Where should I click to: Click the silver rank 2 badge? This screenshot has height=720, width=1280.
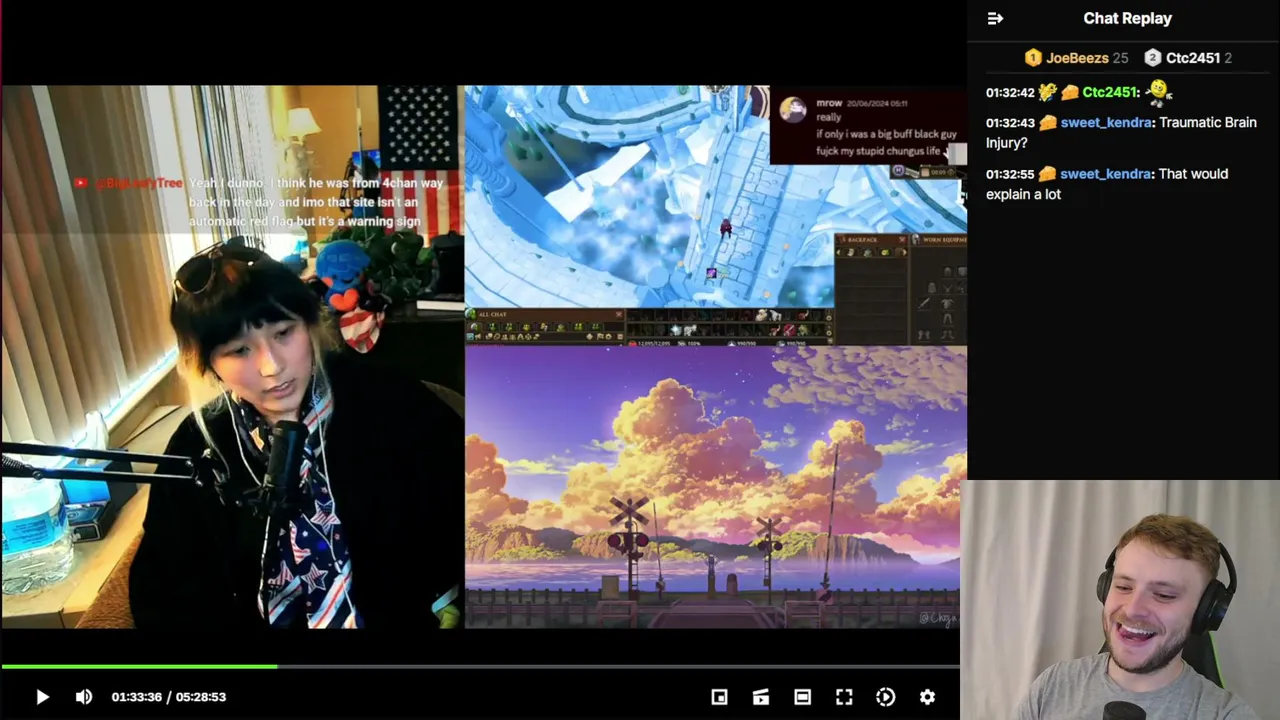click(1153, 58)
